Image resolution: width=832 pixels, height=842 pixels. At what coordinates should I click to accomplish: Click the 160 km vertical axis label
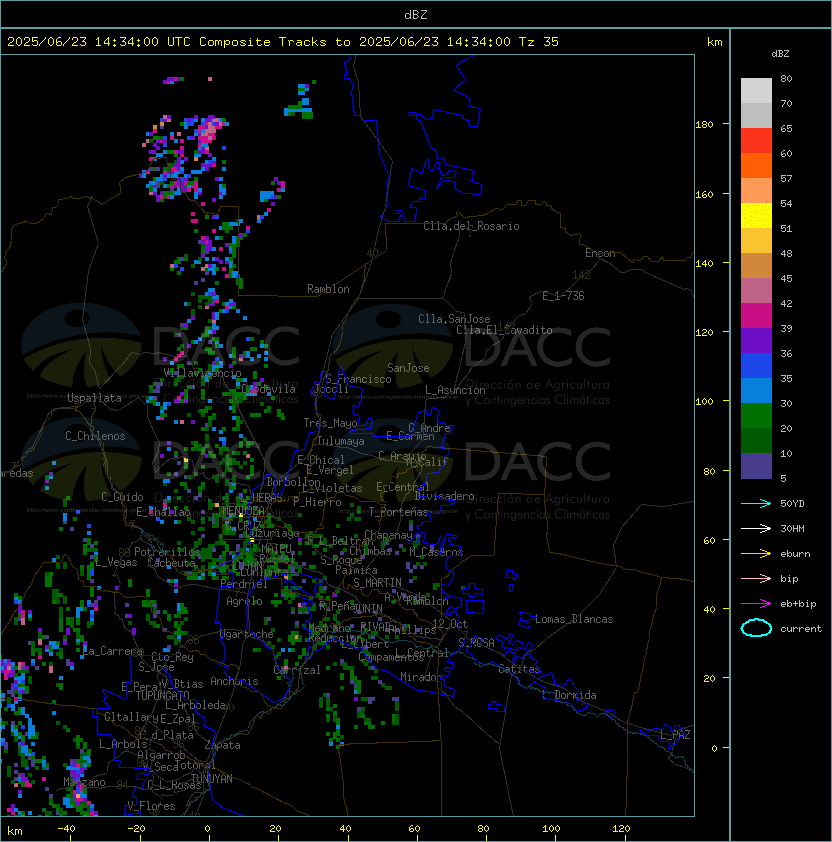(704, 194)
